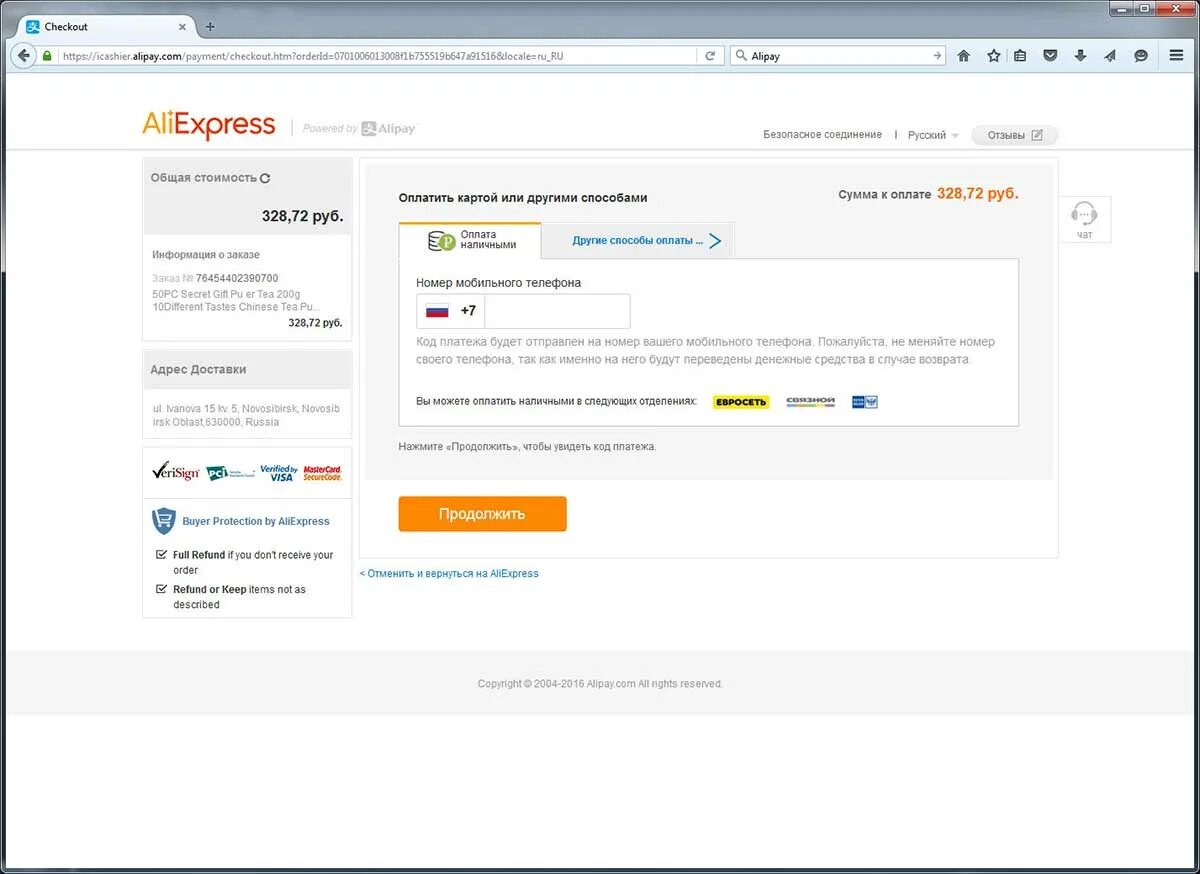Click the Powered by Alipay logo
The image size is (1200, 874).
pyautogui.click(x=359, y=128)
